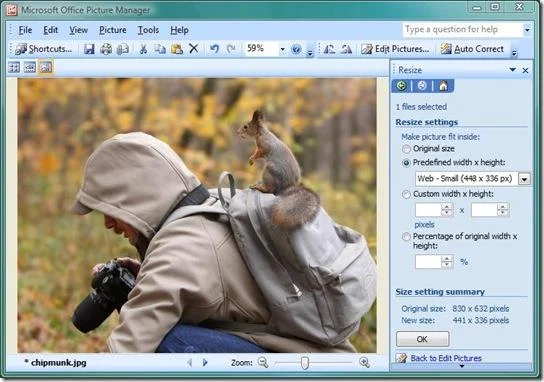Select Percentage of original width x height
Image resolution: width=544 pixels, height=382 pixels.
coord(406,237)
